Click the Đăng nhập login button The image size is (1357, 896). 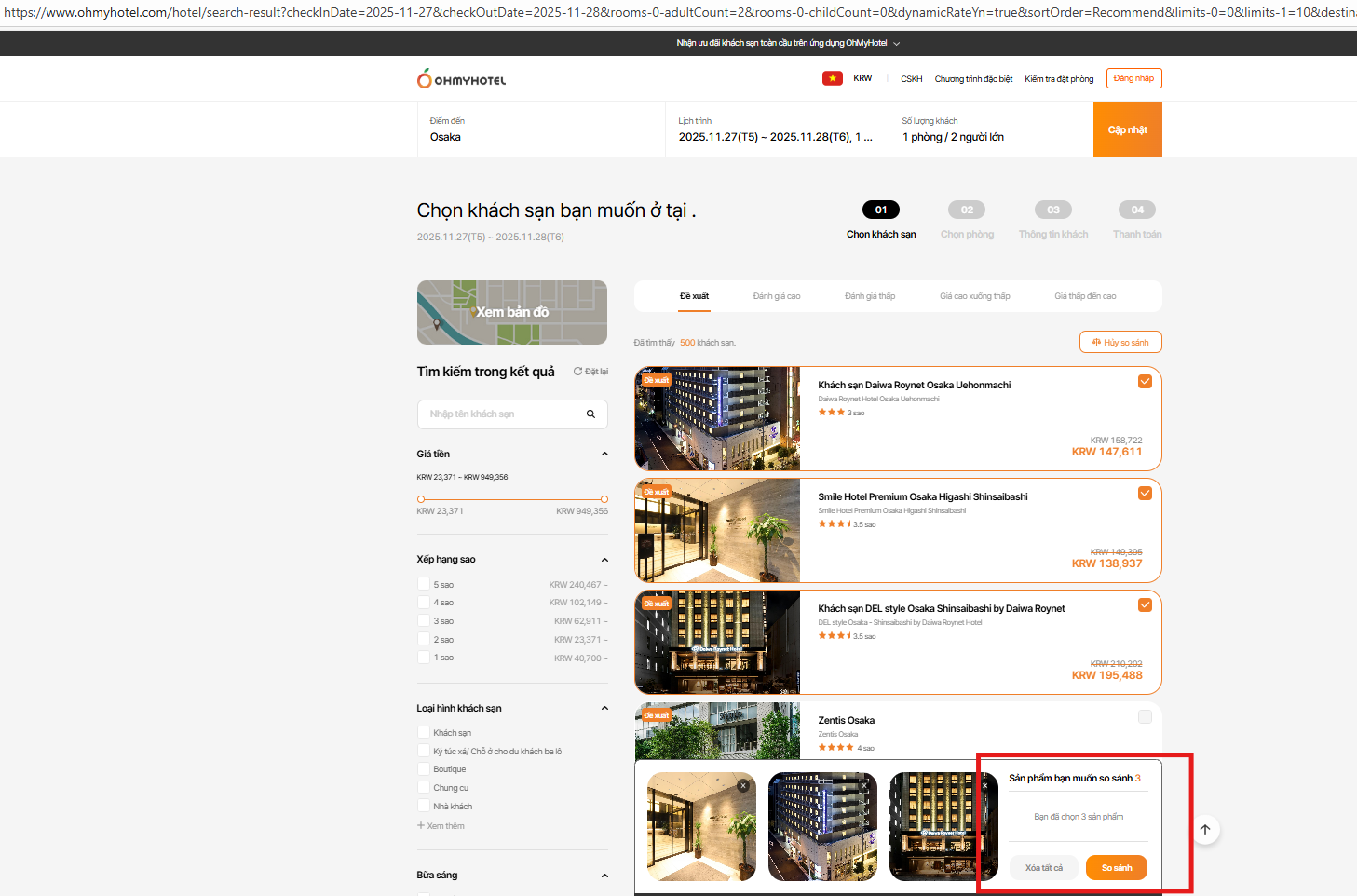pyautogui.click(x=1133, y=78)
